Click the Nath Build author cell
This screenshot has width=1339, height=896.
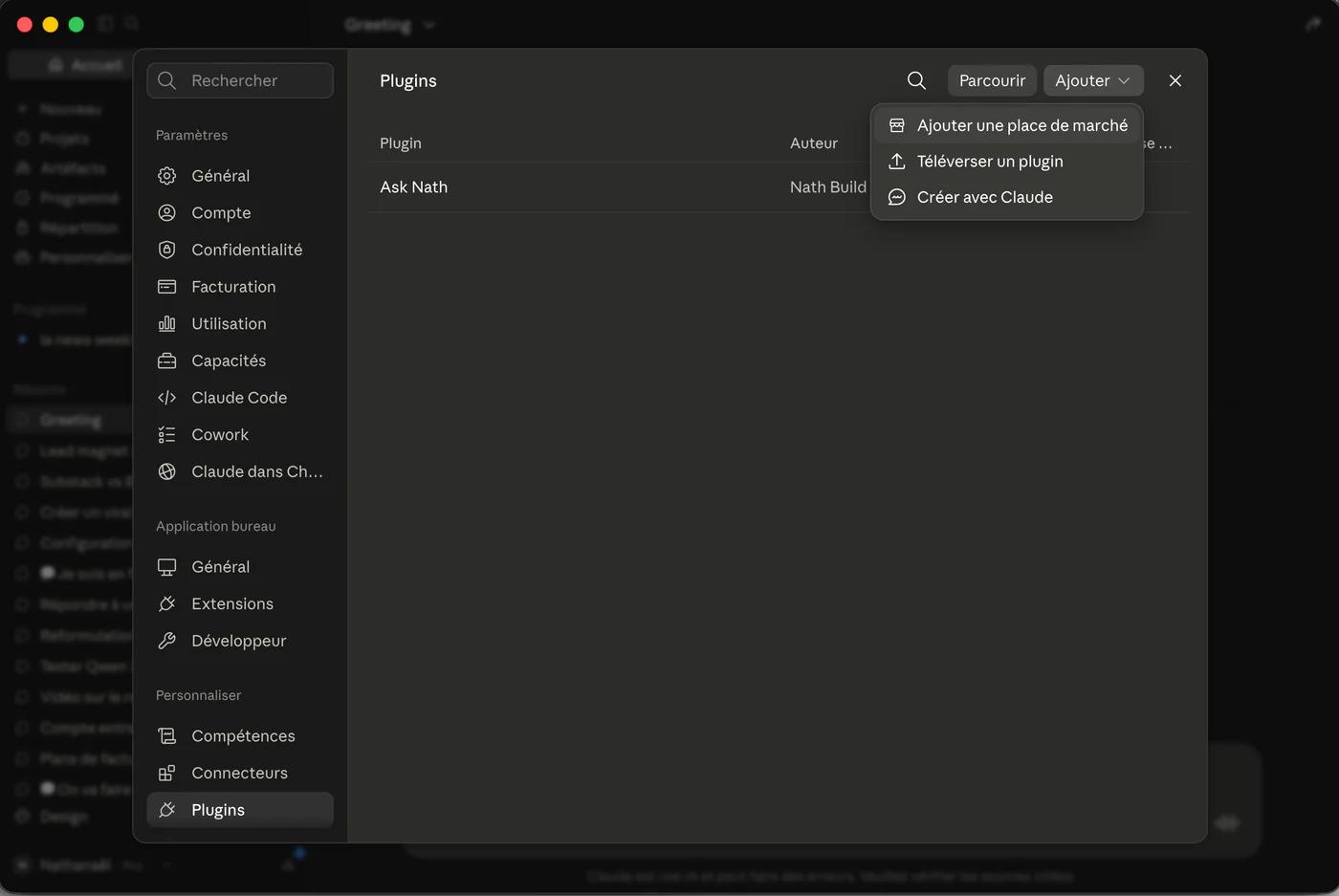[828, 187]
